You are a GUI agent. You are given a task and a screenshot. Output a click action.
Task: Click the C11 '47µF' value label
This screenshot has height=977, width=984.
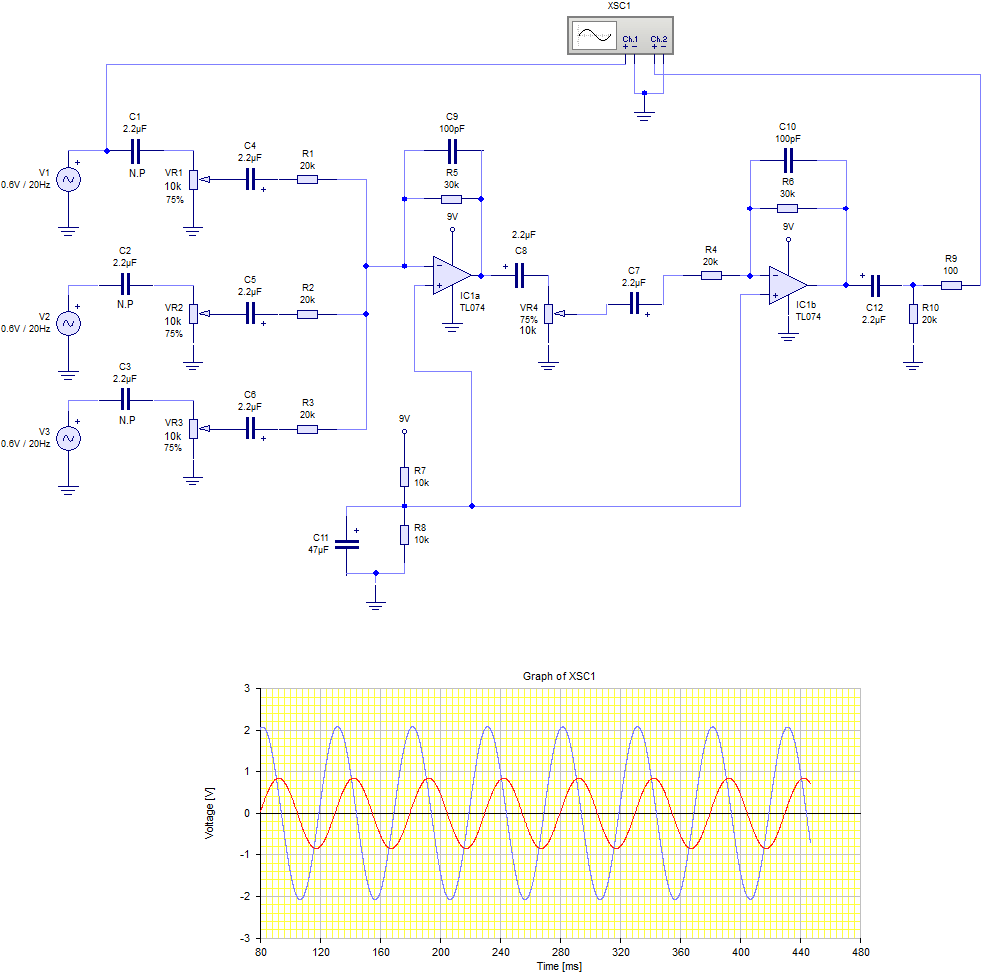[318, 550]
